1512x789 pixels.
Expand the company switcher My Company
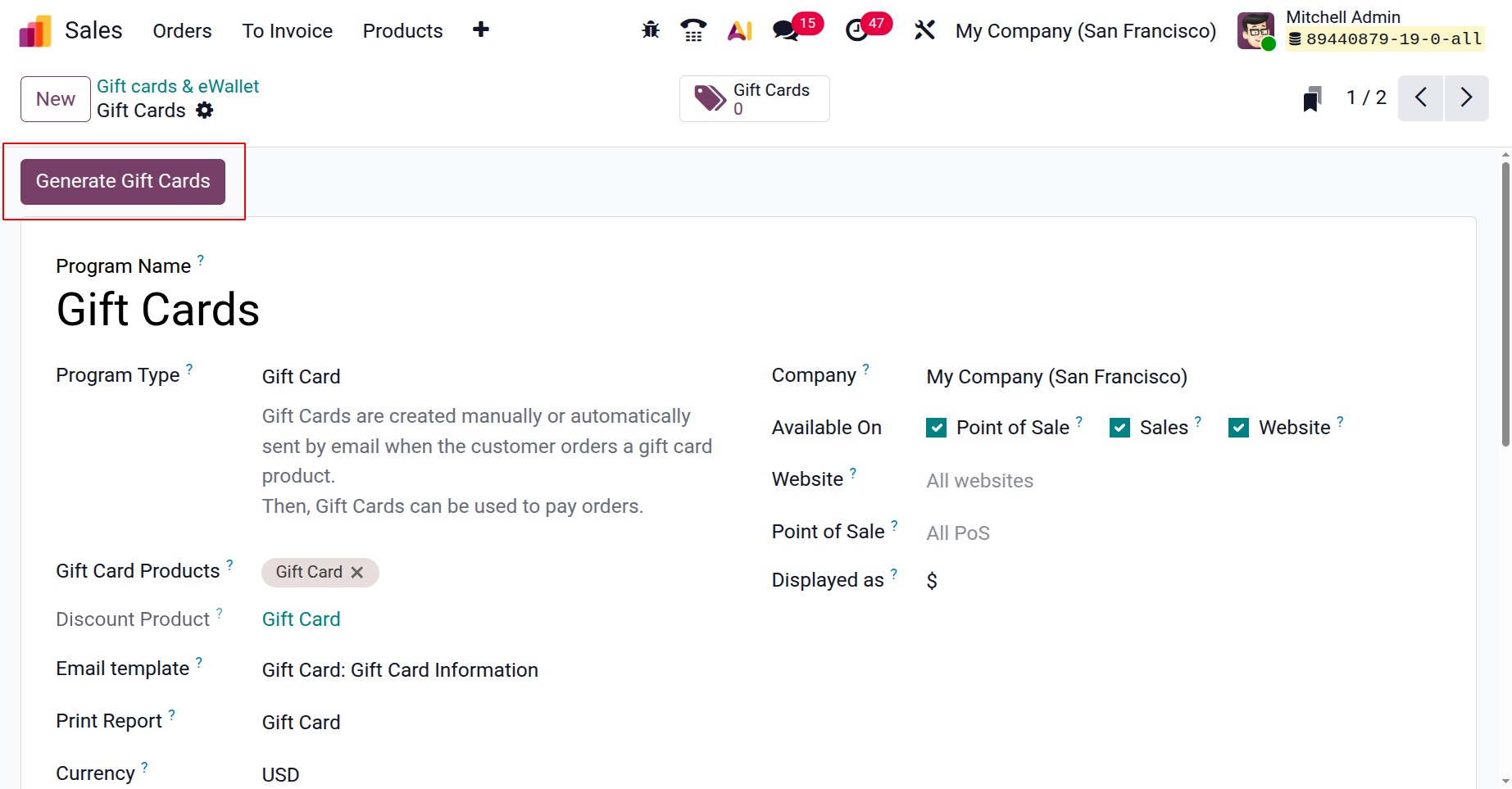(x=1085, y=31)
